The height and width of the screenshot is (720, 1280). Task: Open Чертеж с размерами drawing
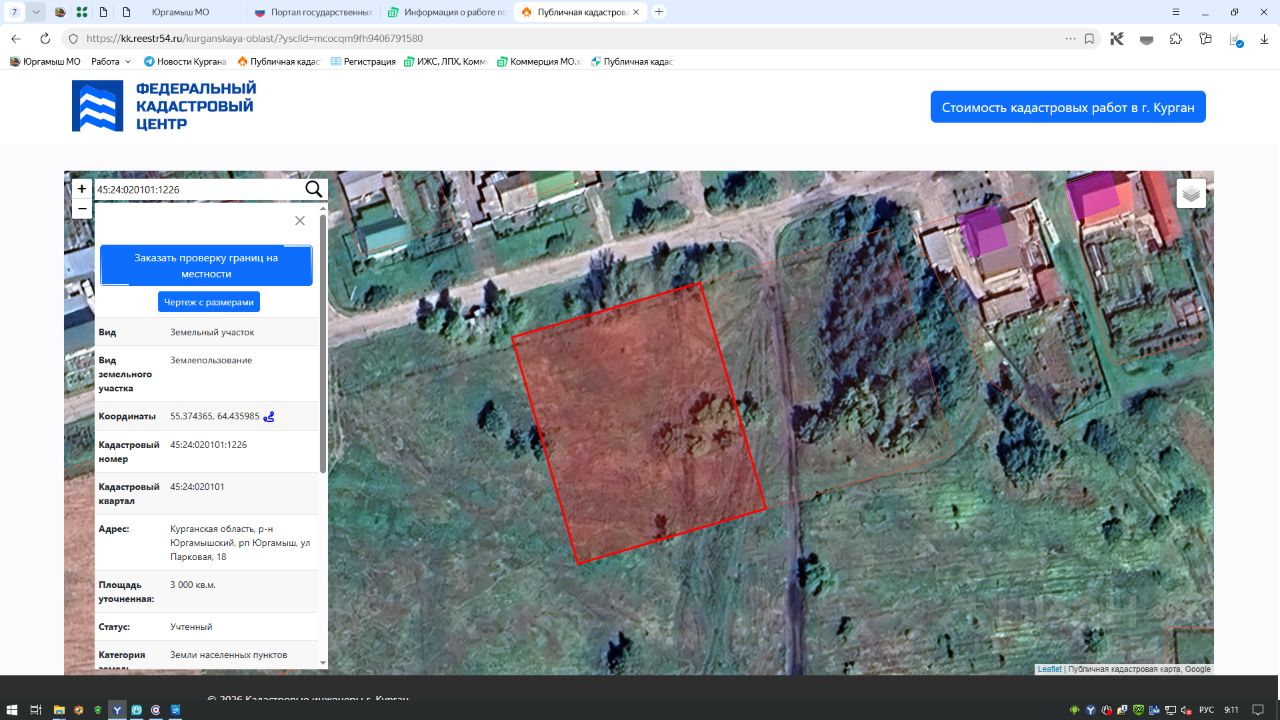tap(209, 302)
